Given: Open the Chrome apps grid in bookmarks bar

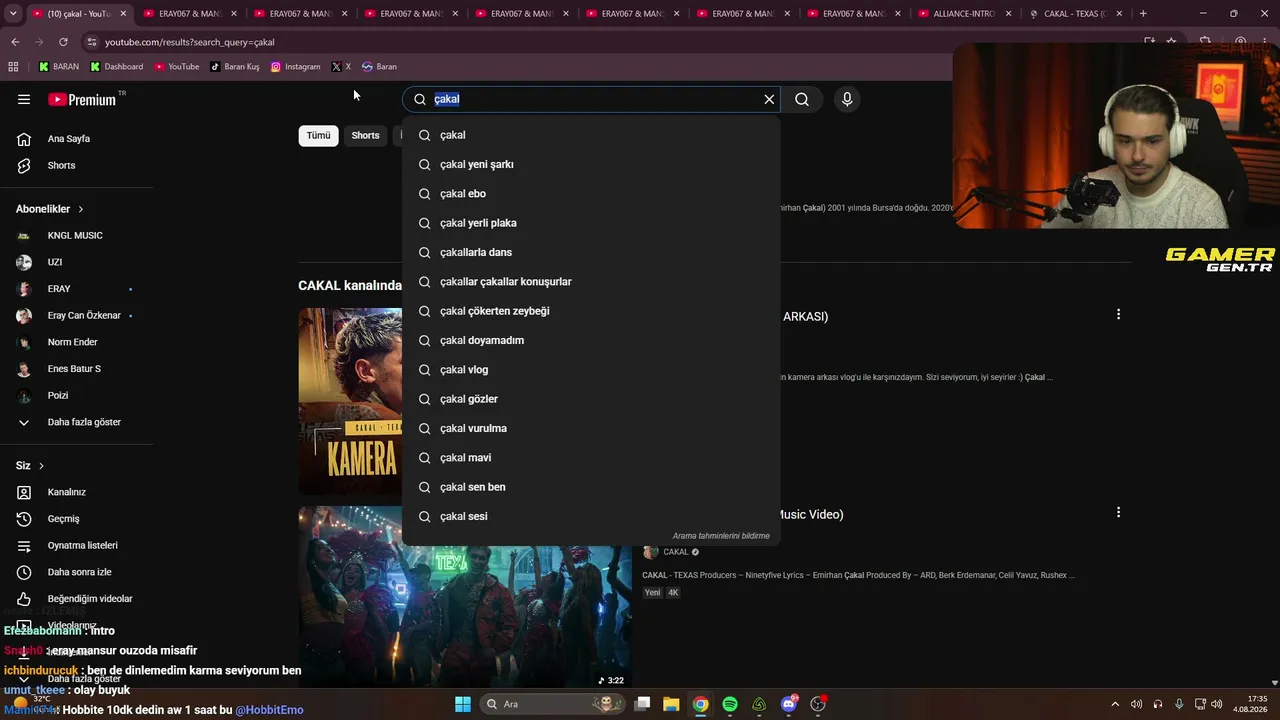Looking at the screenshot, I should click(x=13, y=67).
